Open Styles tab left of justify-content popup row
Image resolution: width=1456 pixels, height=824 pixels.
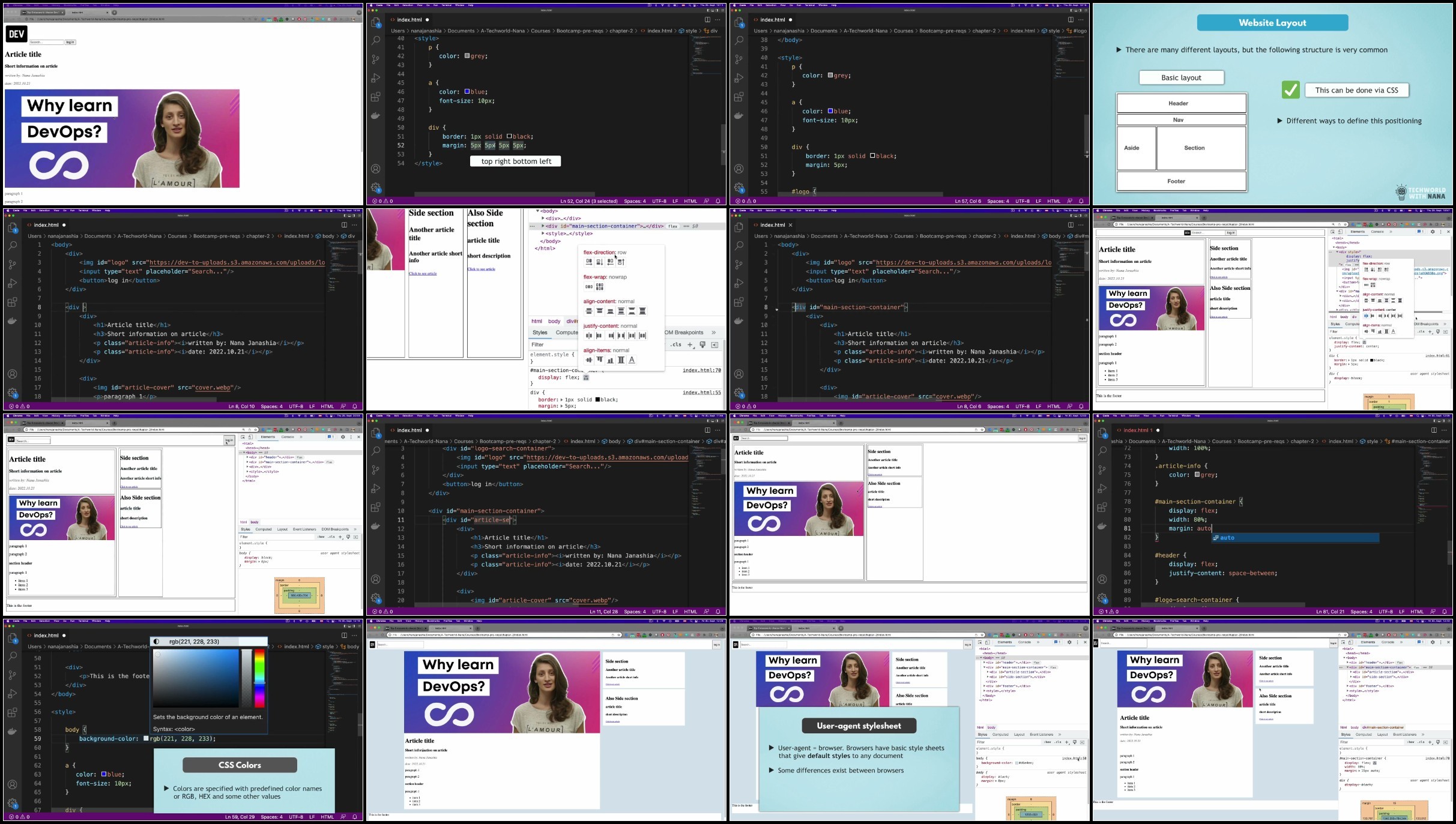[540, 332]
